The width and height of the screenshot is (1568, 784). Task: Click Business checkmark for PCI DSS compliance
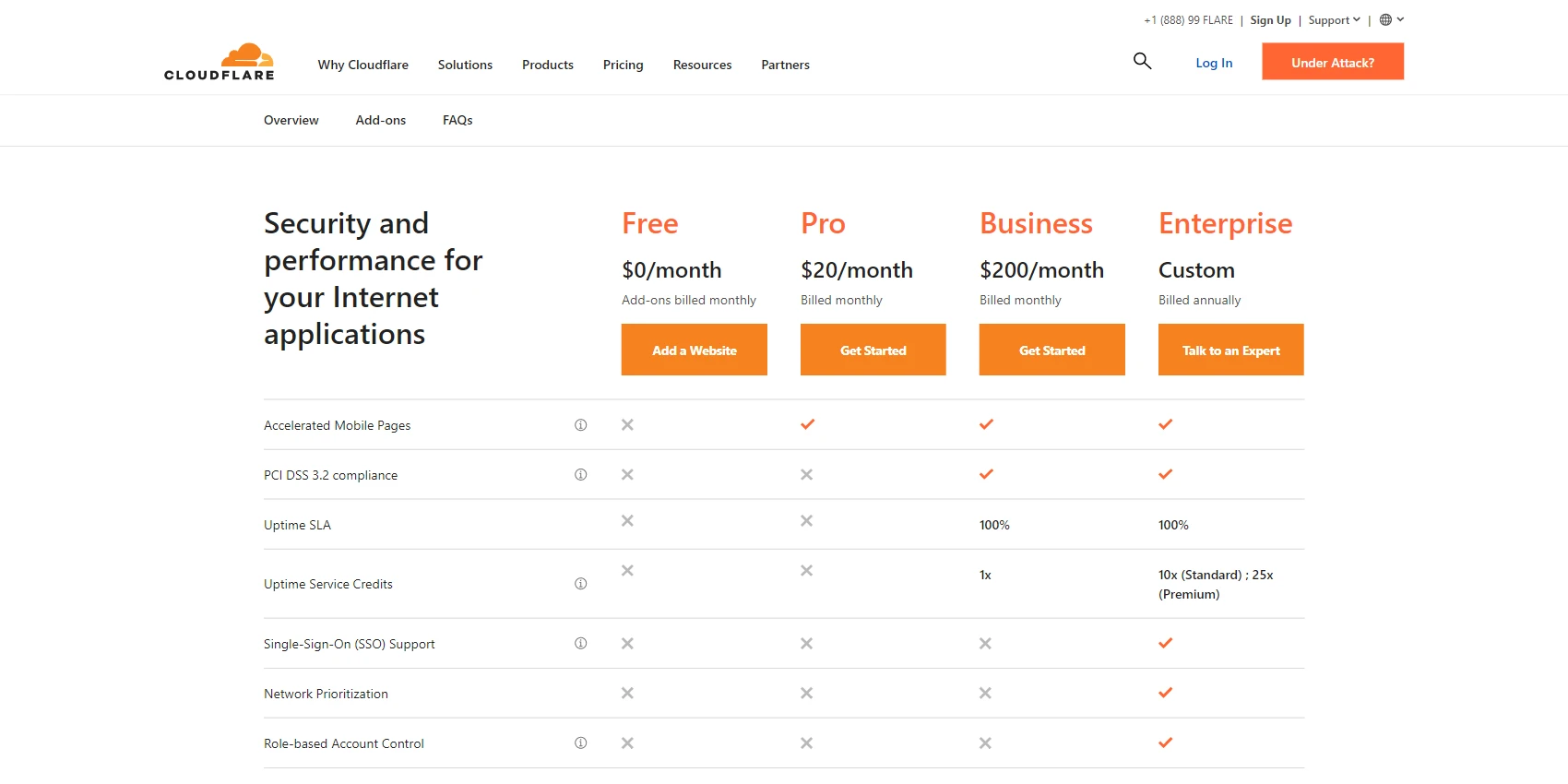pyautogui.click(x=986, y=474)
